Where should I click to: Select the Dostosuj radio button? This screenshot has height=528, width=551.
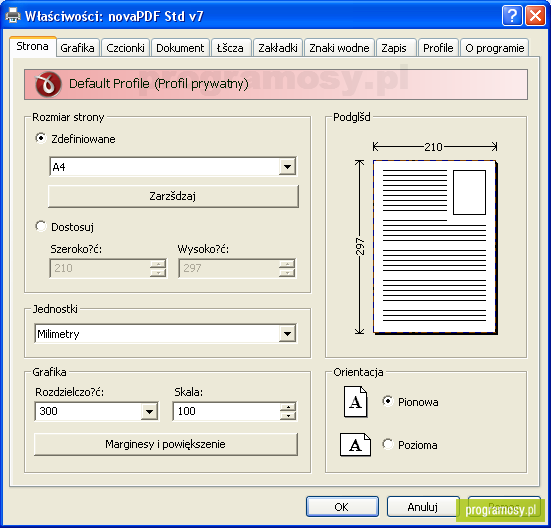click(41, 226)
